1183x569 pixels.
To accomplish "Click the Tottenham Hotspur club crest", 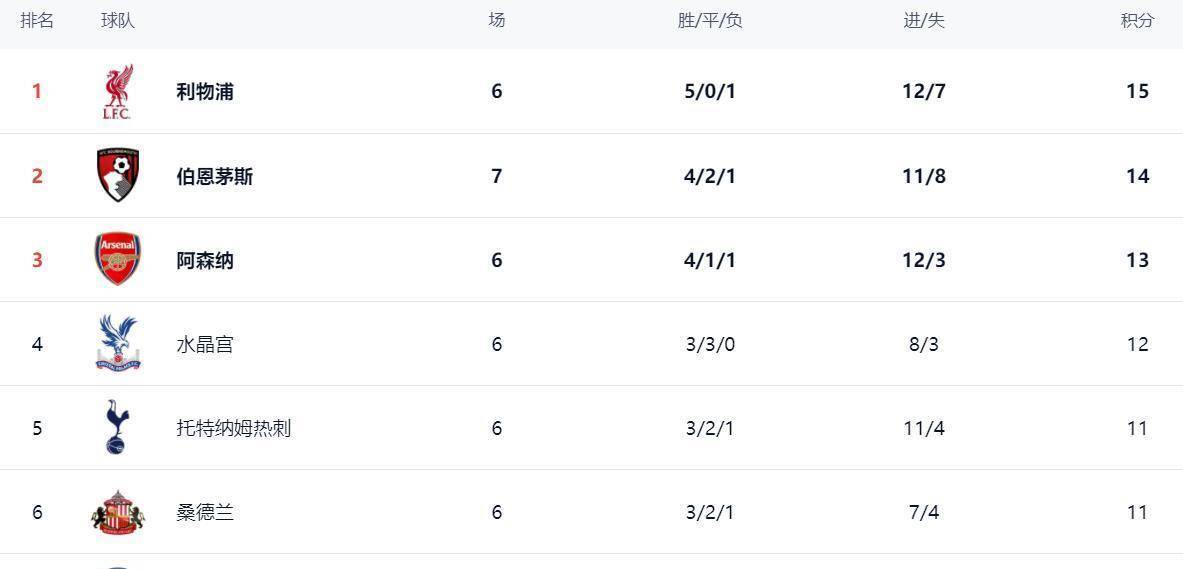I will tap(117, 428).
